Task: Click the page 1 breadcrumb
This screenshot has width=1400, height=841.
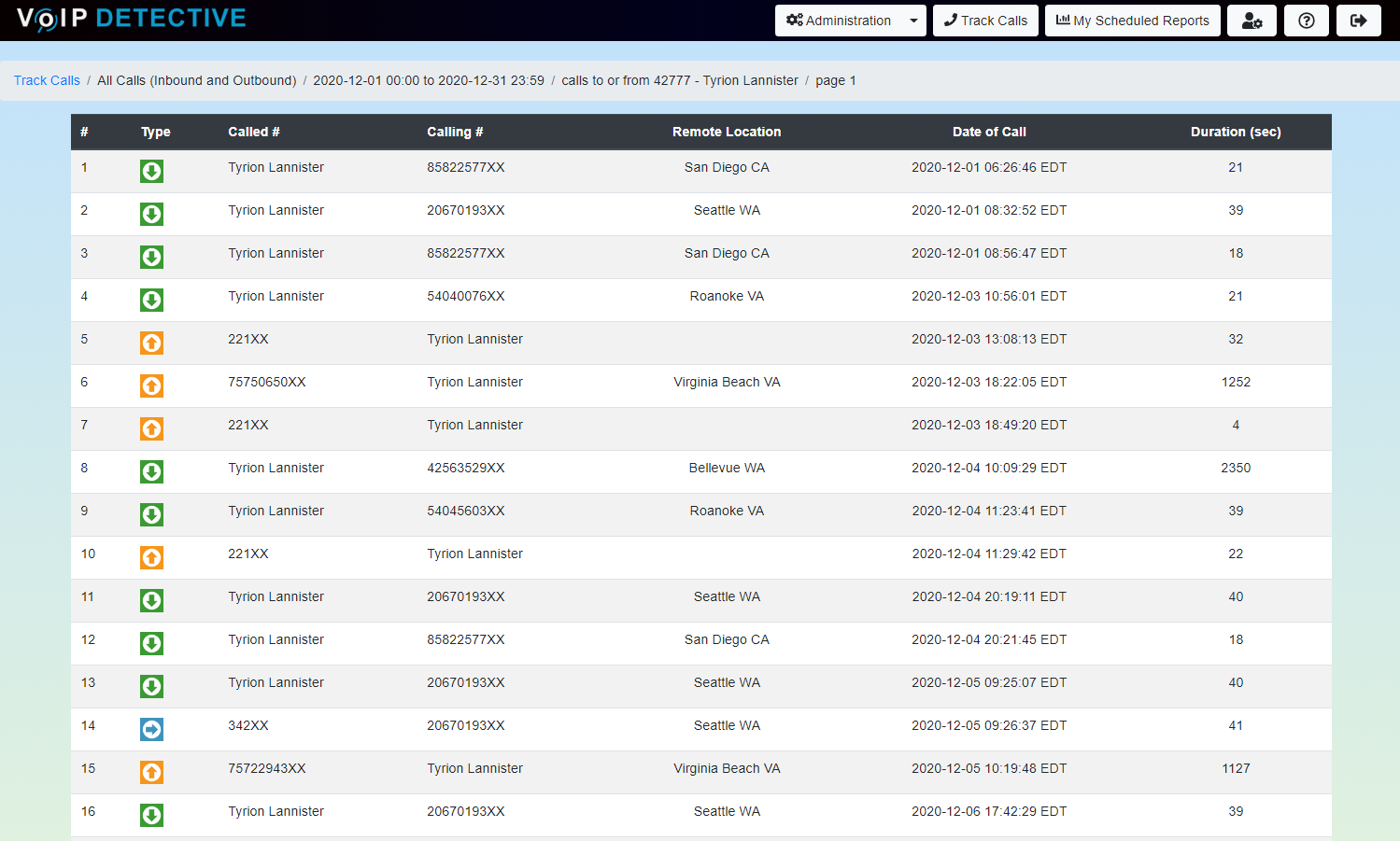Action: pyautogui.click(x=836, y=80)
